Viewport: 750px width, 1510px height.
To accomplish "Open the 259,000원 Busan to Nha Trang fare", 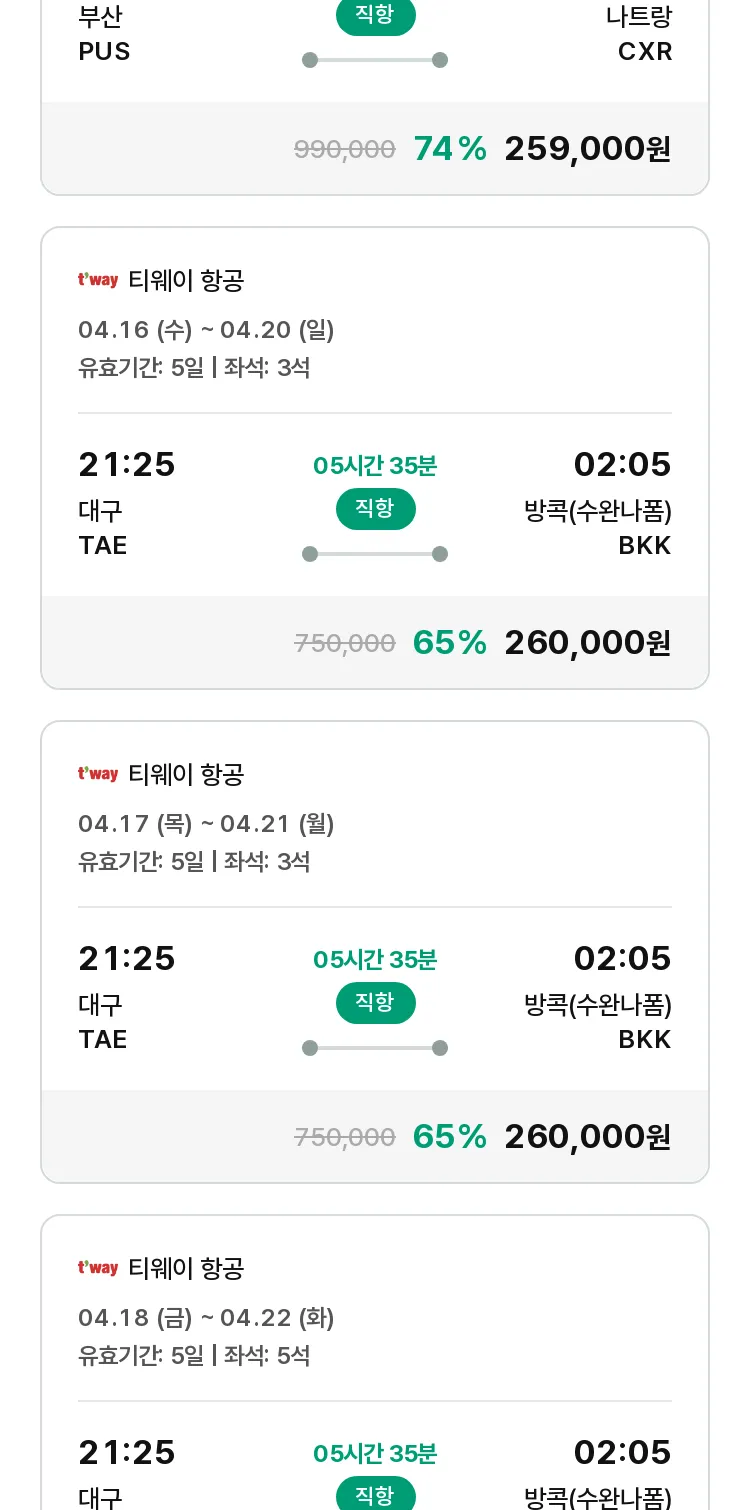I will click(x=587, y=149).
